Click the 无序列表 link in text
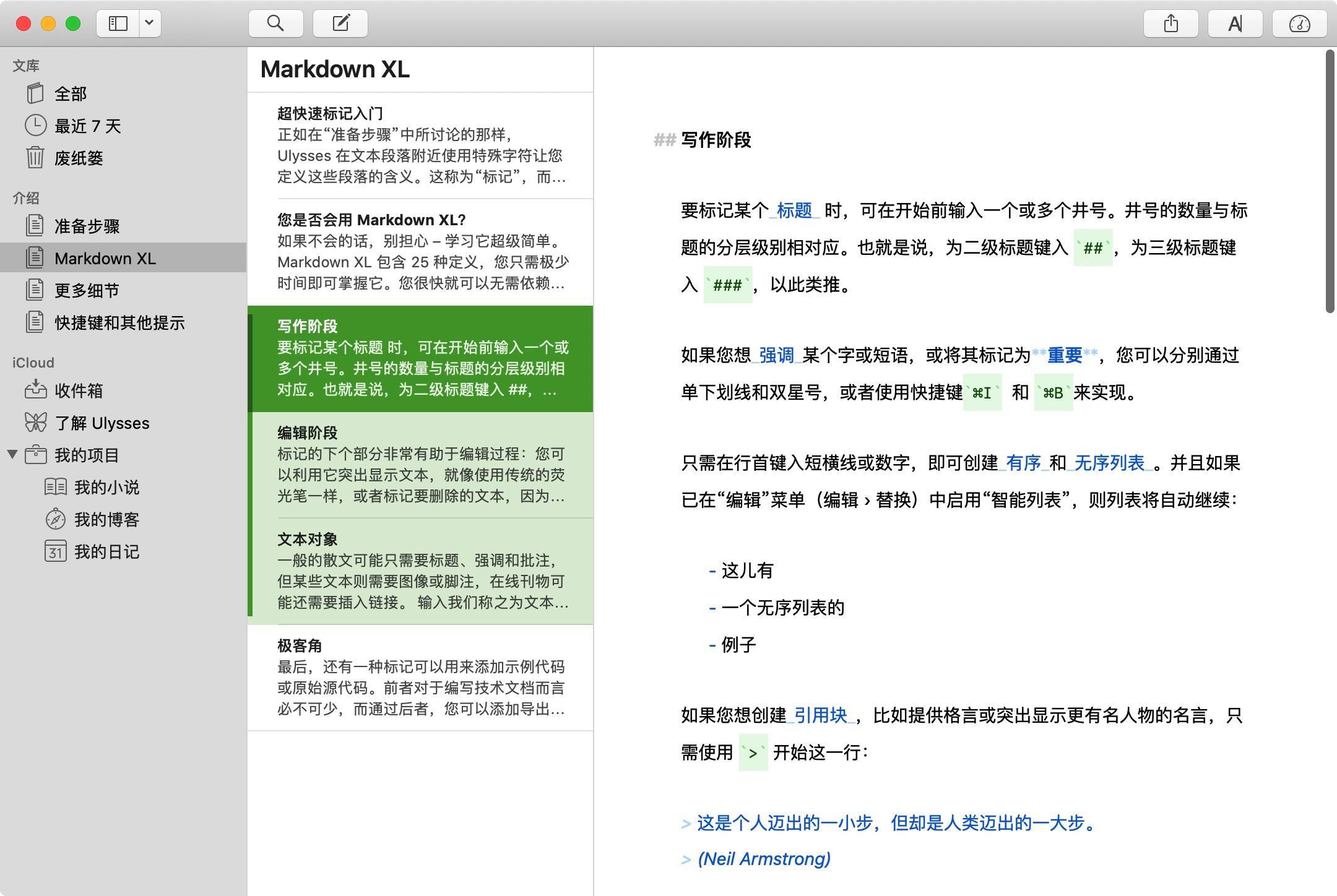The width and height of the screenshot is (1337, 896). (1109, 463)
